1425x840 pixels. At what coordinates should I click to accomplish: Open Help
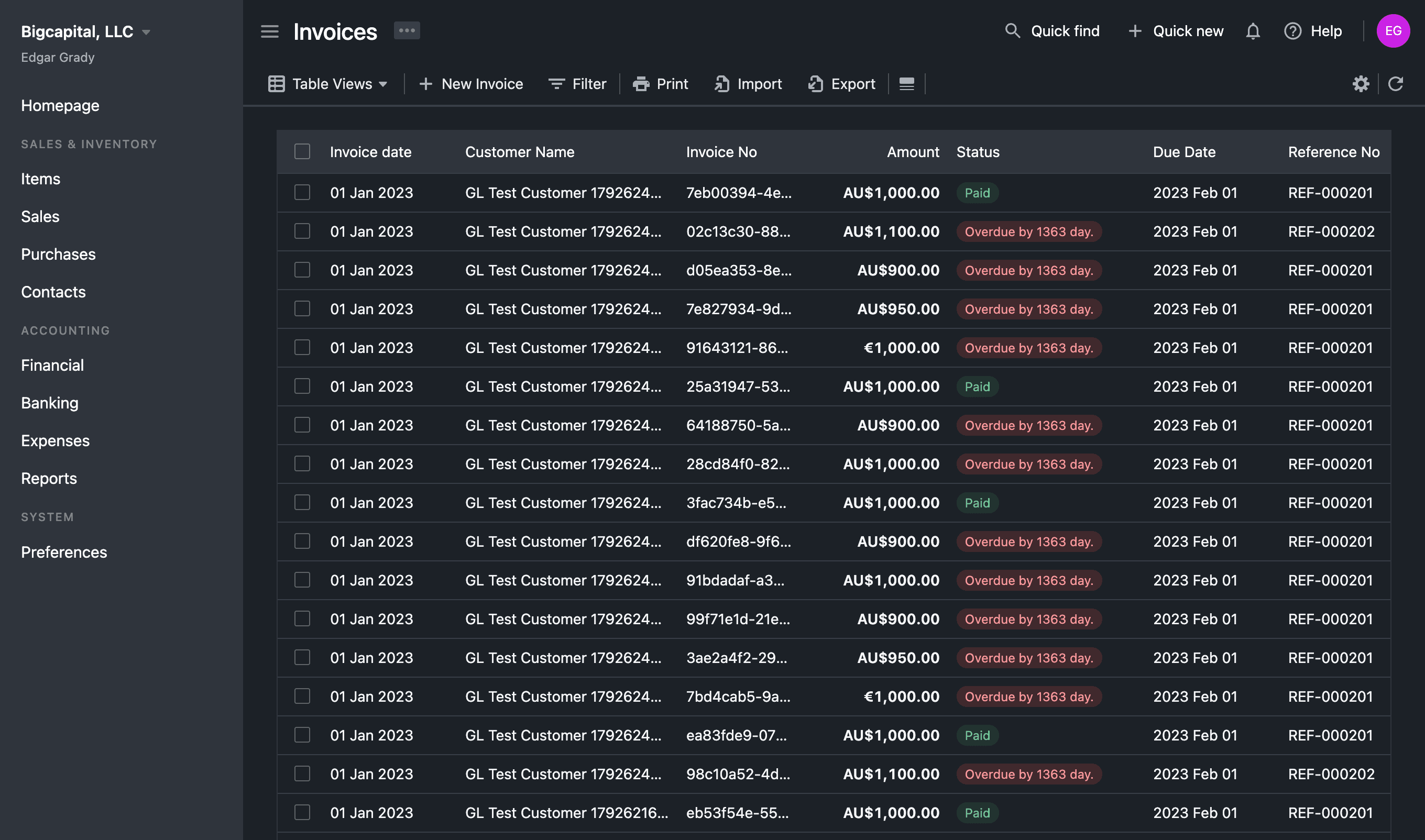point(1312,31)
